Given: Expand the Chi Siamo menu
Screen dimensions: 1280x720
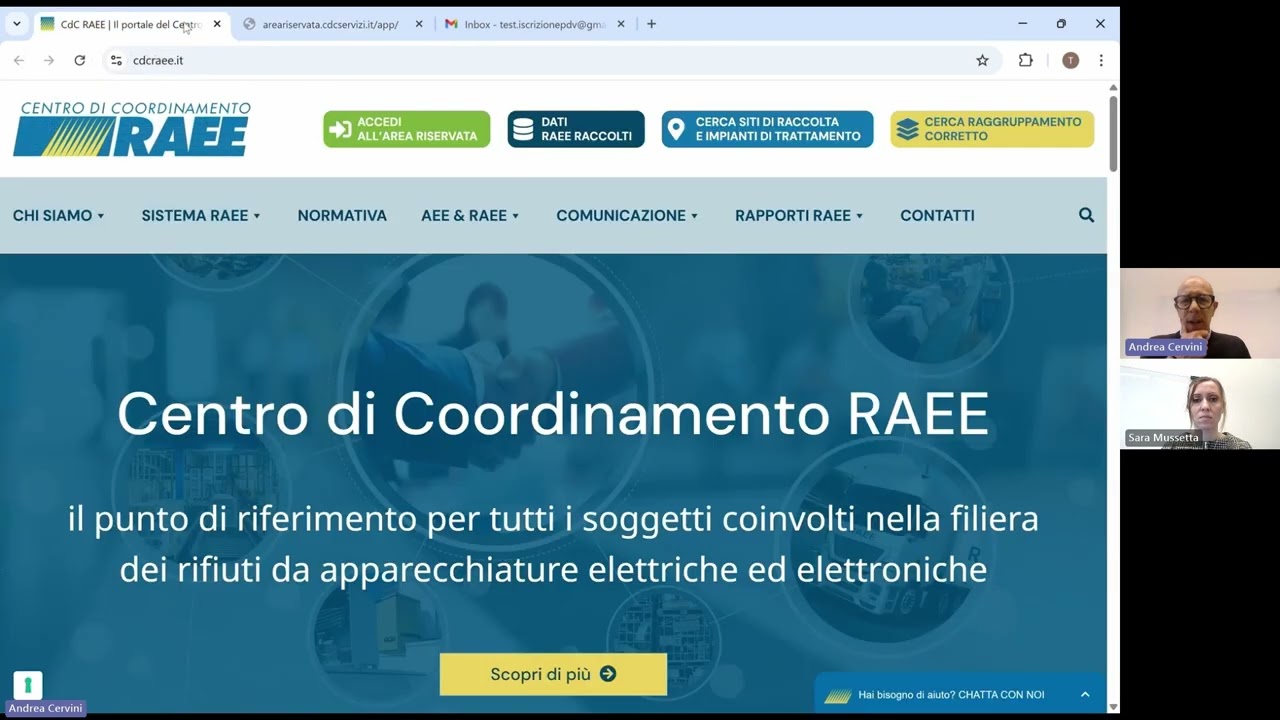Looking at the screenshot, I should point(59,215).
